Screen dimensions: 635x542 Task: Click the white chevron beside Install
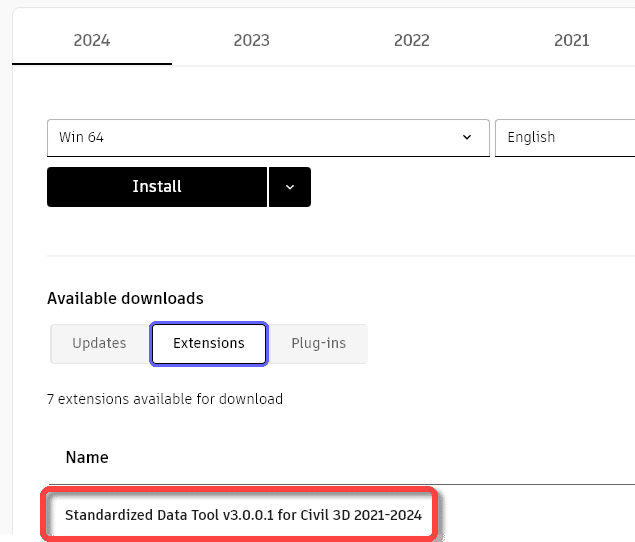(x=290, y=187)
